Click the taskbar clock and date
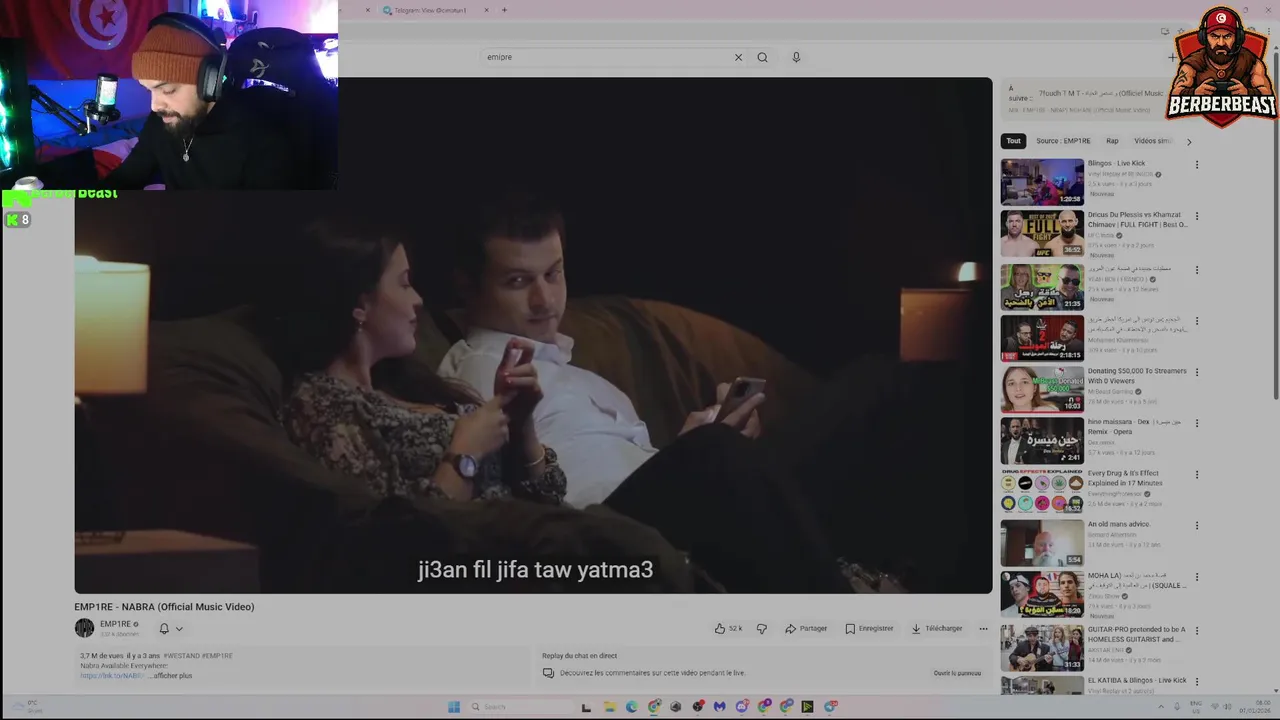Screen dimensions: 1280x720 pyautogui.click(x=1255, y=706)
